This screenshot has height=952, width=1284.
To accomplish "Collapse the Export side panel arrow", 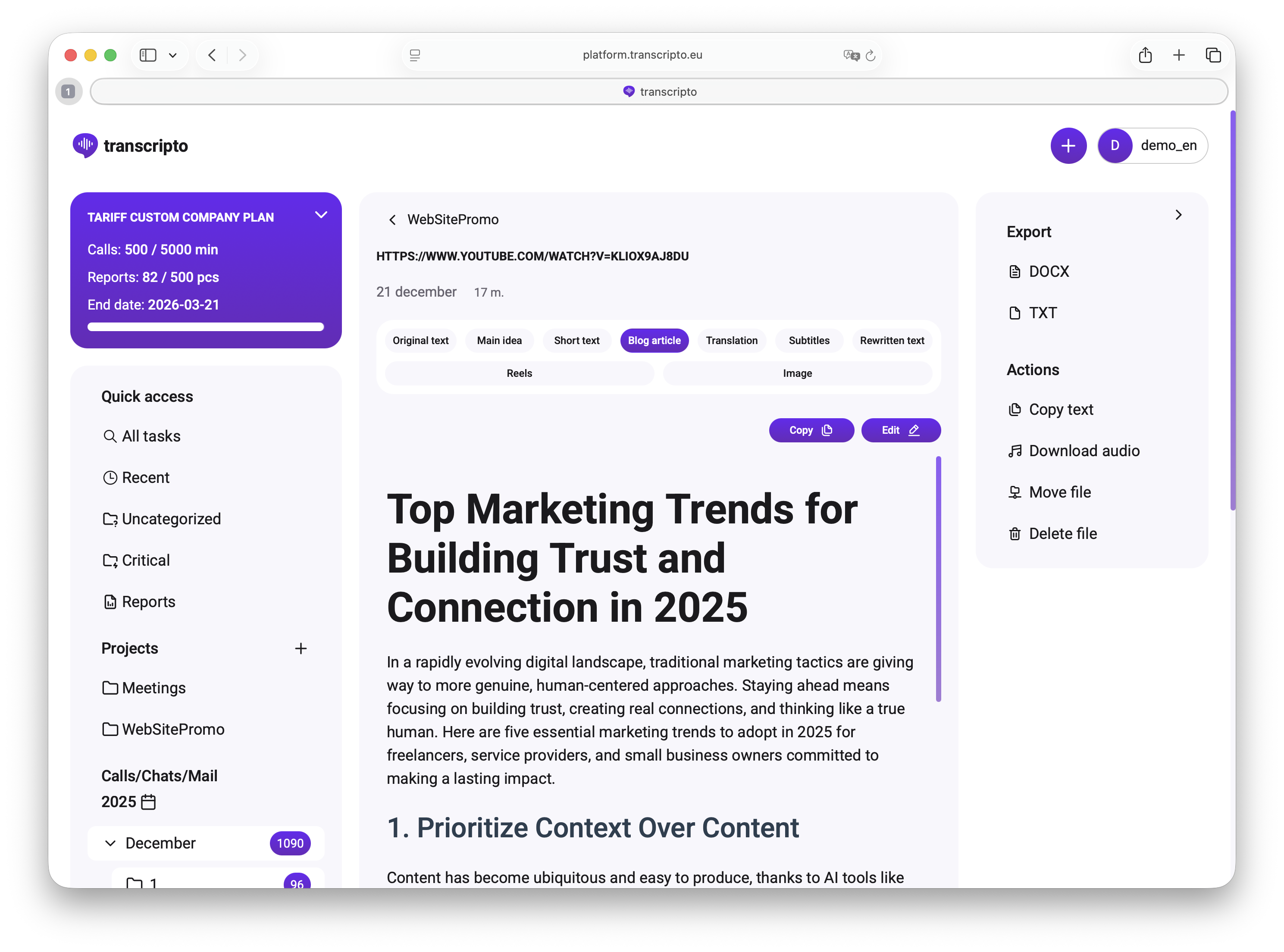I will pyautogui.click(x=1178, y=215).
